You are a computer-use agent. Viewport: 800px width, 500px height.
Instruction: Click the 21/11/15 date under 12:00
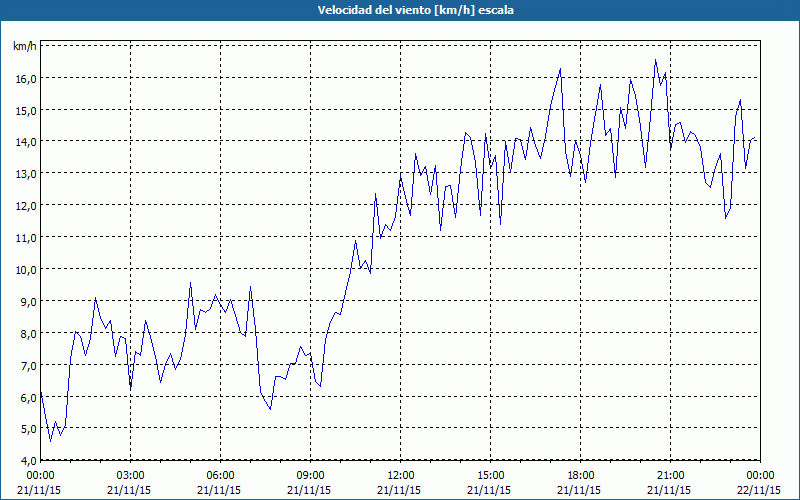tap(399, 490)
